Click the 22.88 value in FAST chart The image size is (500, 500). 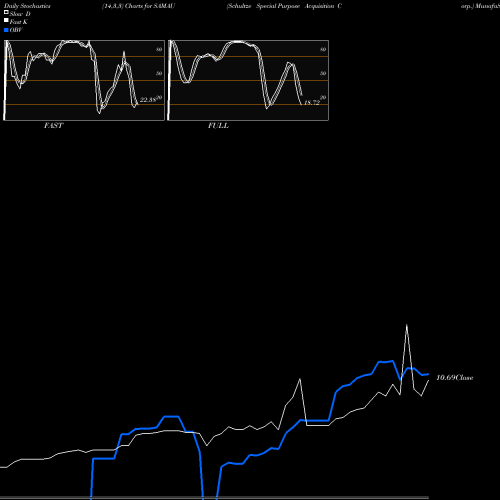(x=148, y=100)
